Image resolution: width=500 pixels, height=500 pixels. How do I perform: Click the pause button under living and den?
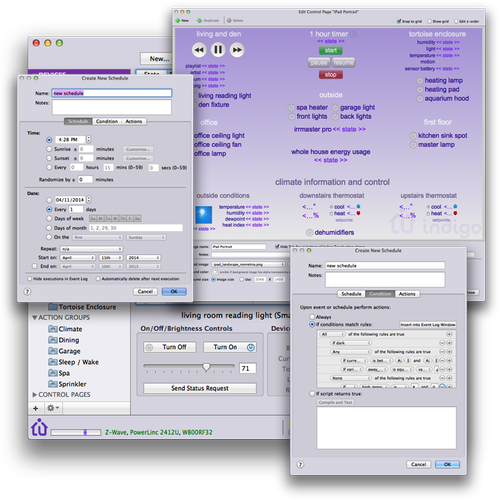(x=218, y=50)
